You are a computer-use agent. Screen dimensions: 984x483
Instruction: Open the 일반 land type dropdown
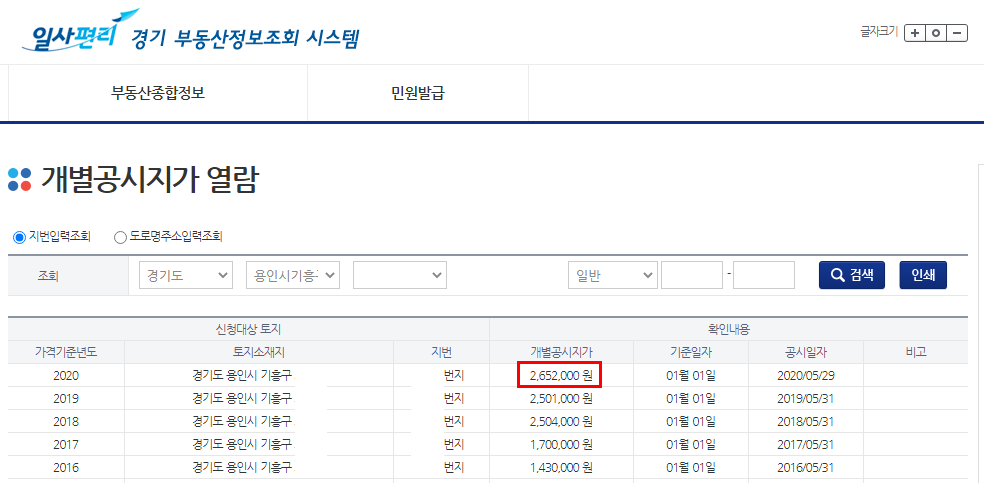(612, 275)
